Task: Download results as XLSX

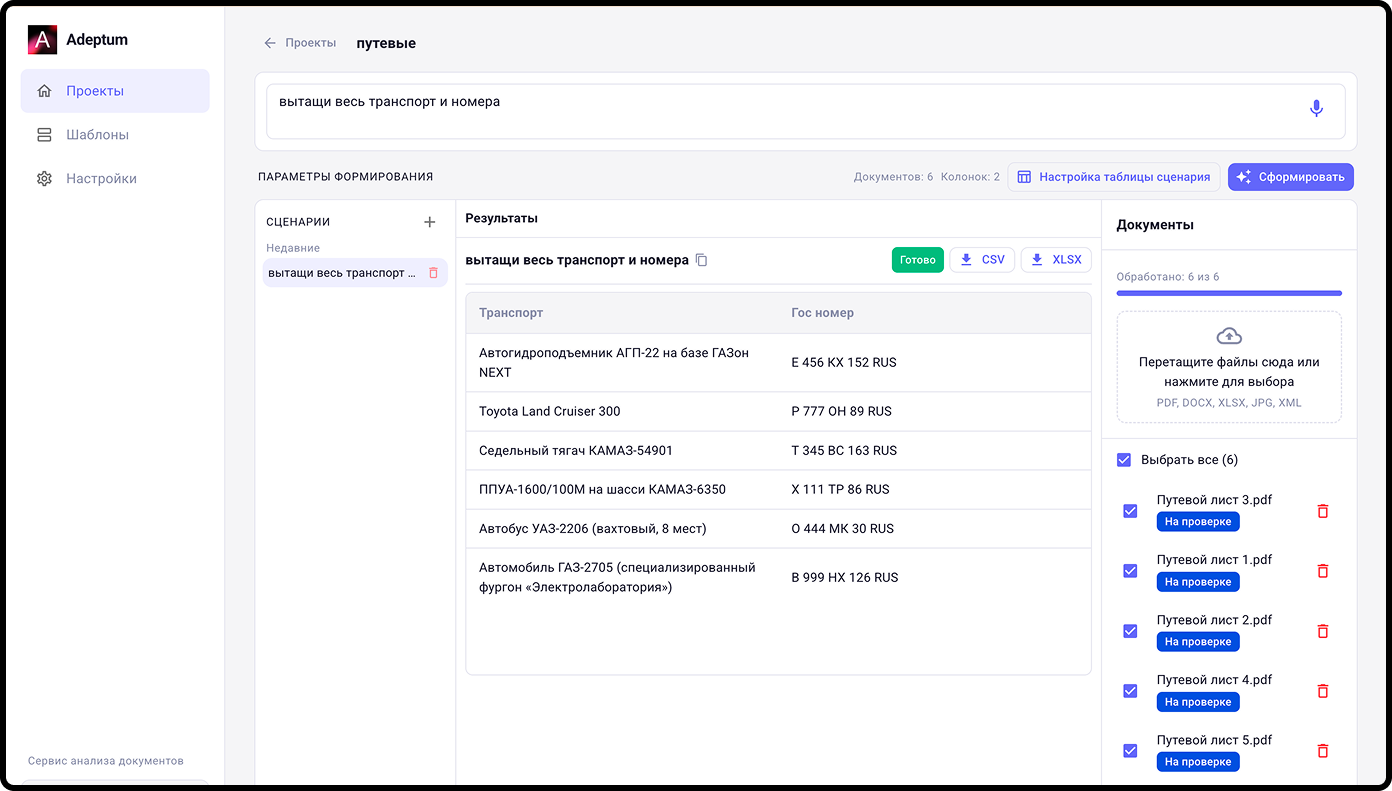Action: (x=1056, y=260)
